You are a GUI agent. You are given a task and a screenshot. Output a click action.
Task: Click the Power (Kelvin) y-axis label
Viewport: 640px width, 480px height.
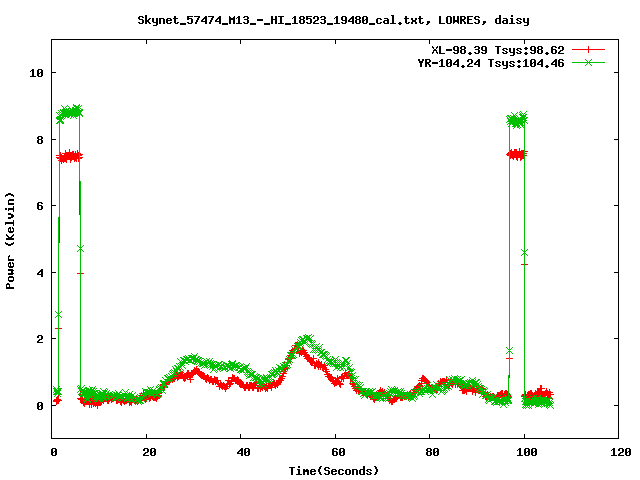point(10,241)
